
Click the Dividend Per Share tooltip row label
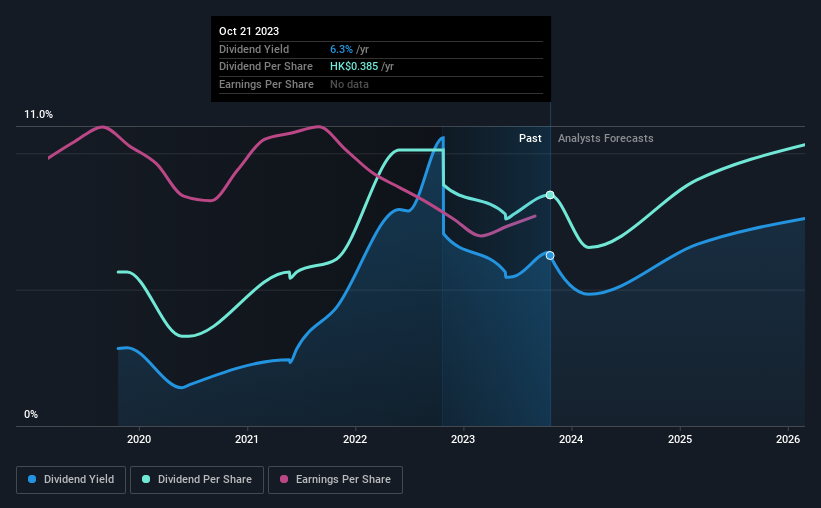[265, 67]
